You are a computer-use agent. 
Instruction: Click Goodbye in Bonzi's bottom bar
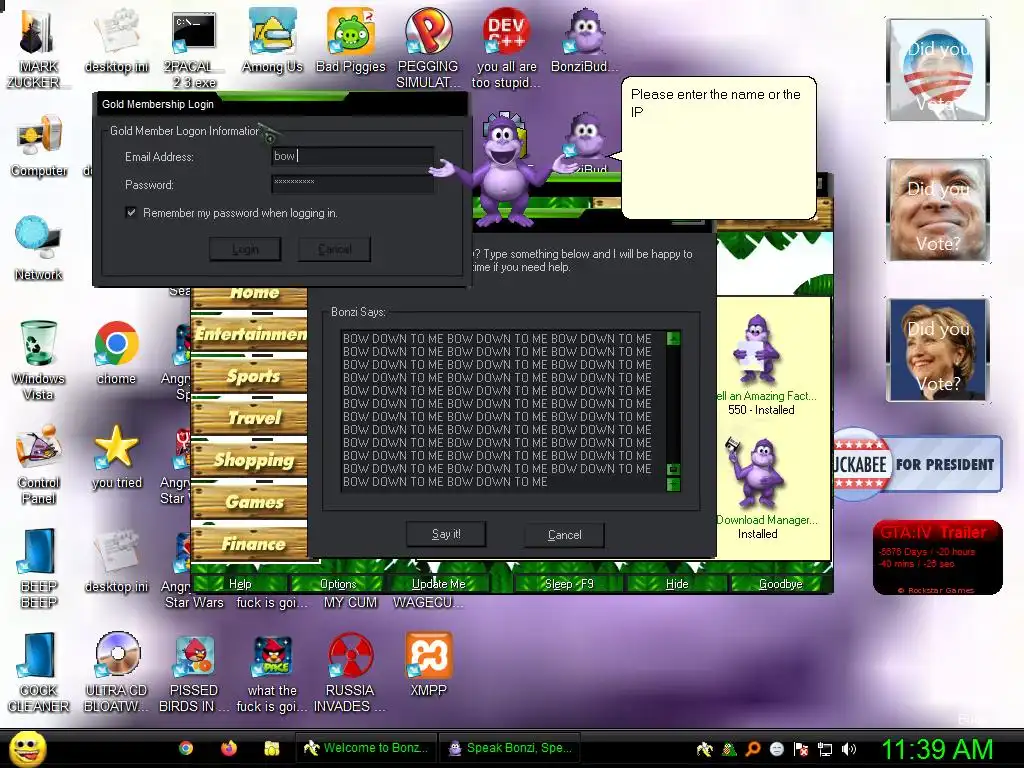(x=780, y=584)
